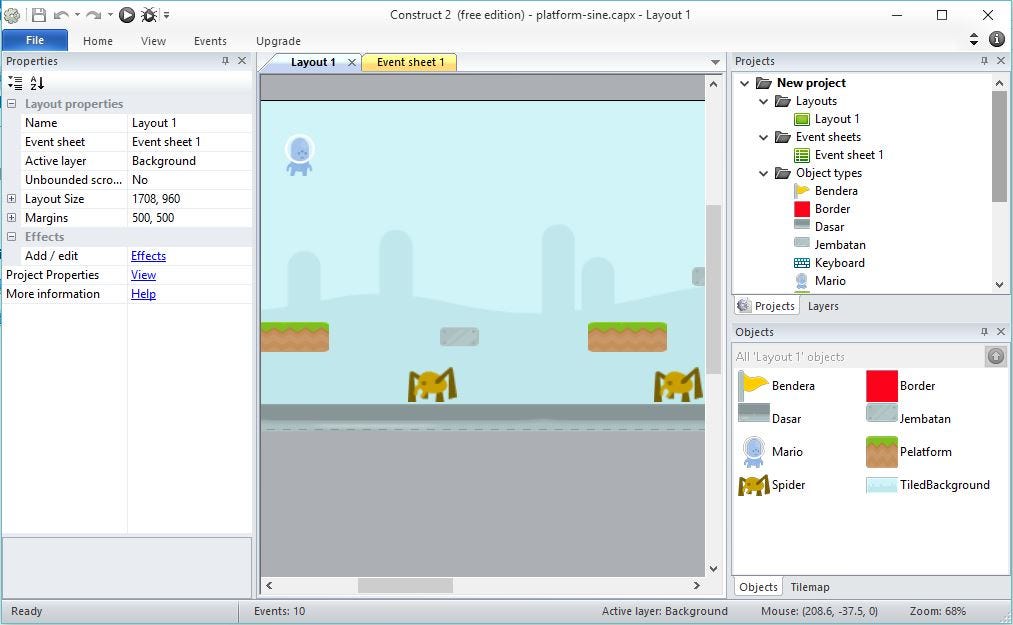Collapse the Object types folder
Image resolution: width=1013 pixels, height=625 pixels.
coord(764,173)
